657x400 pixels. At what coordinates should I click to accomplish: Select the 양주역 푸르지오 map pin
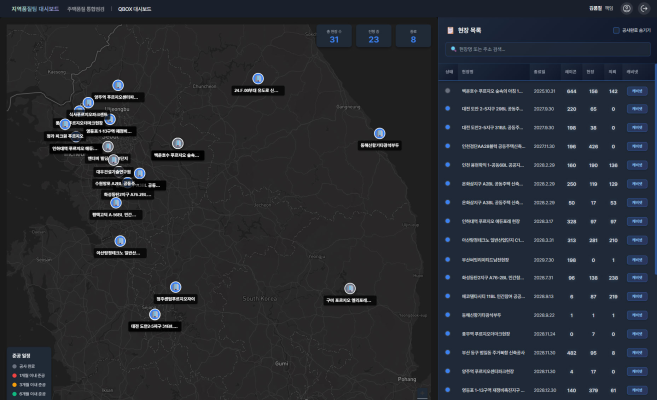tap(117, 85)
